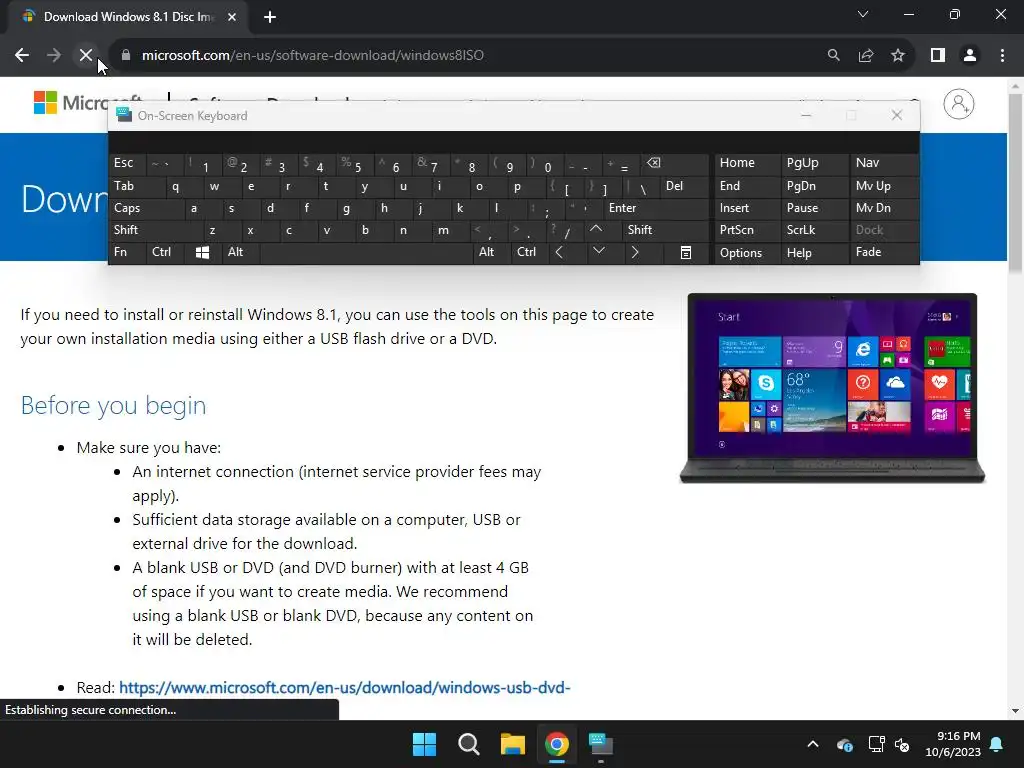Tap the context menu key on keyboard
This screenshot has height=768, width=1024.
[686, 253]
